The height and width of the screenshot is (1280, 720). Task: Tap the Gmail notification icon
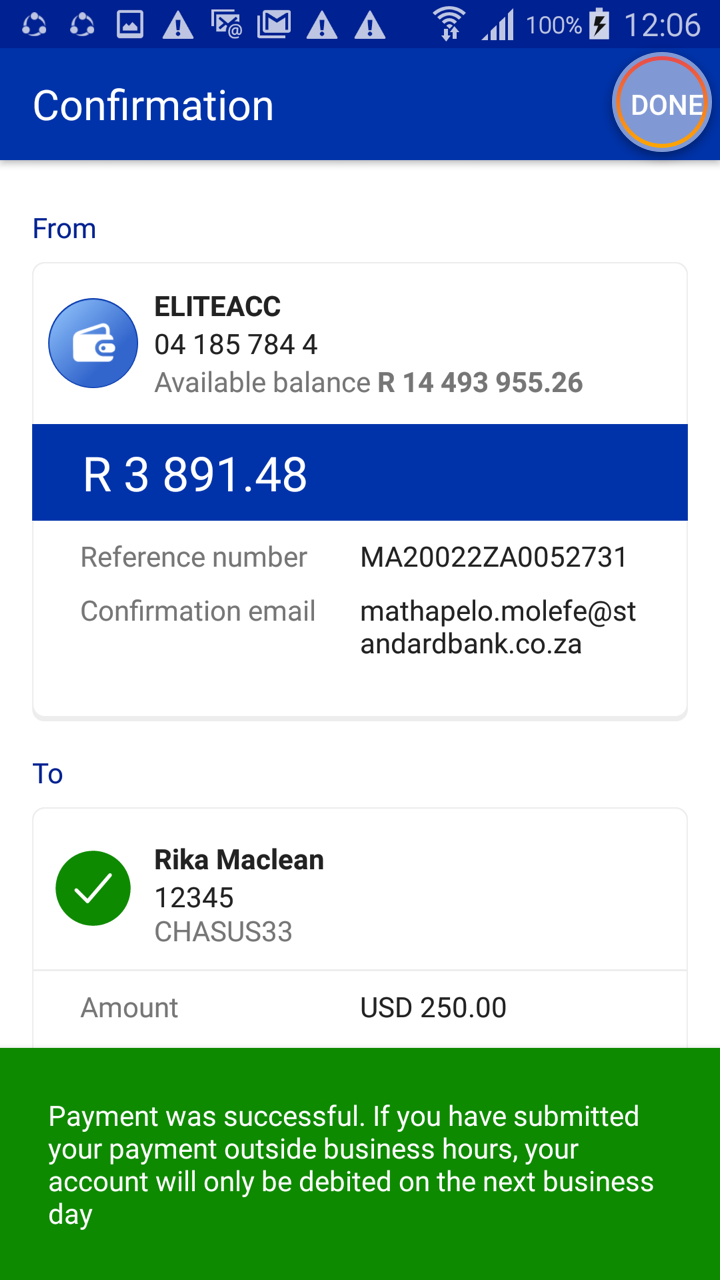(273, 24)
